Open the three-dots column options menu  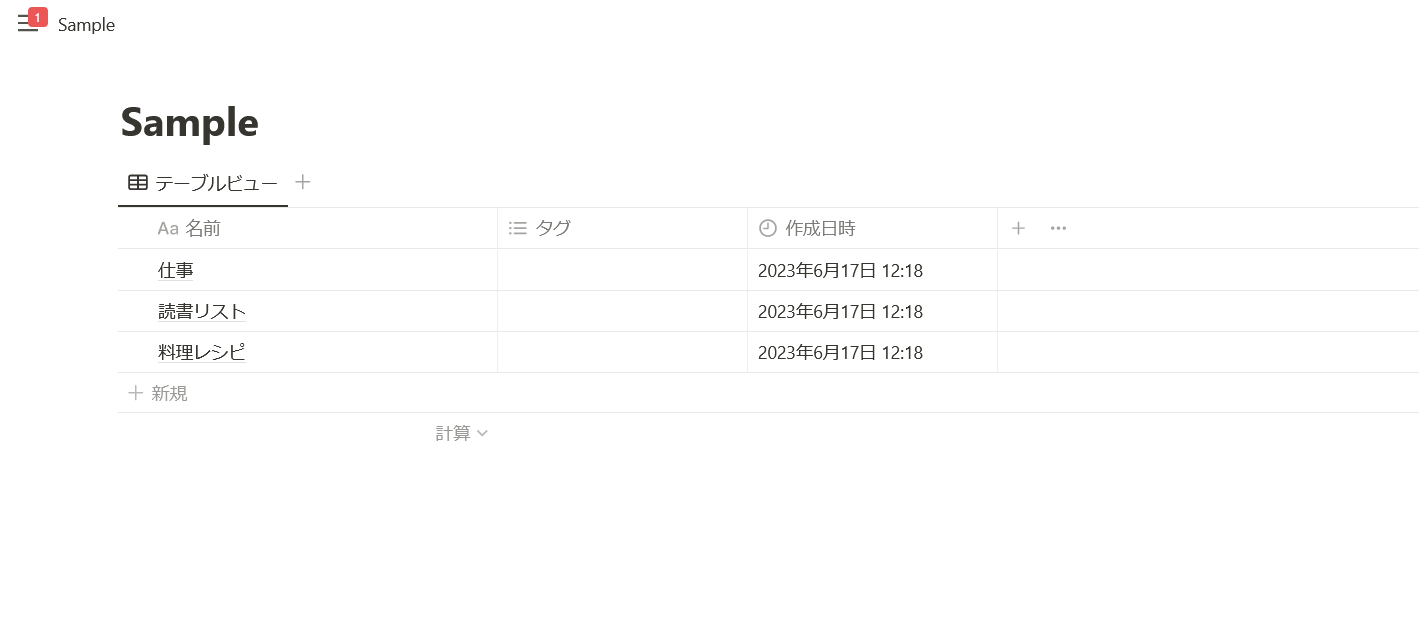(1058, 228)
